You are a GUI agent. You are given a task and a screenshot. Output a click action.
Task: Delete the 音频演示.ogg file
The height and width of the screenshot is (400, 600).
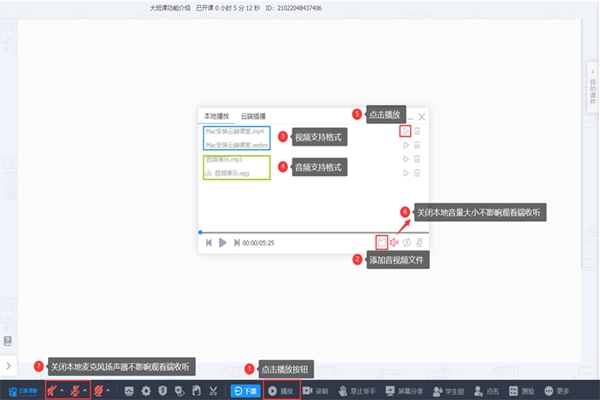tap(418, 172)
